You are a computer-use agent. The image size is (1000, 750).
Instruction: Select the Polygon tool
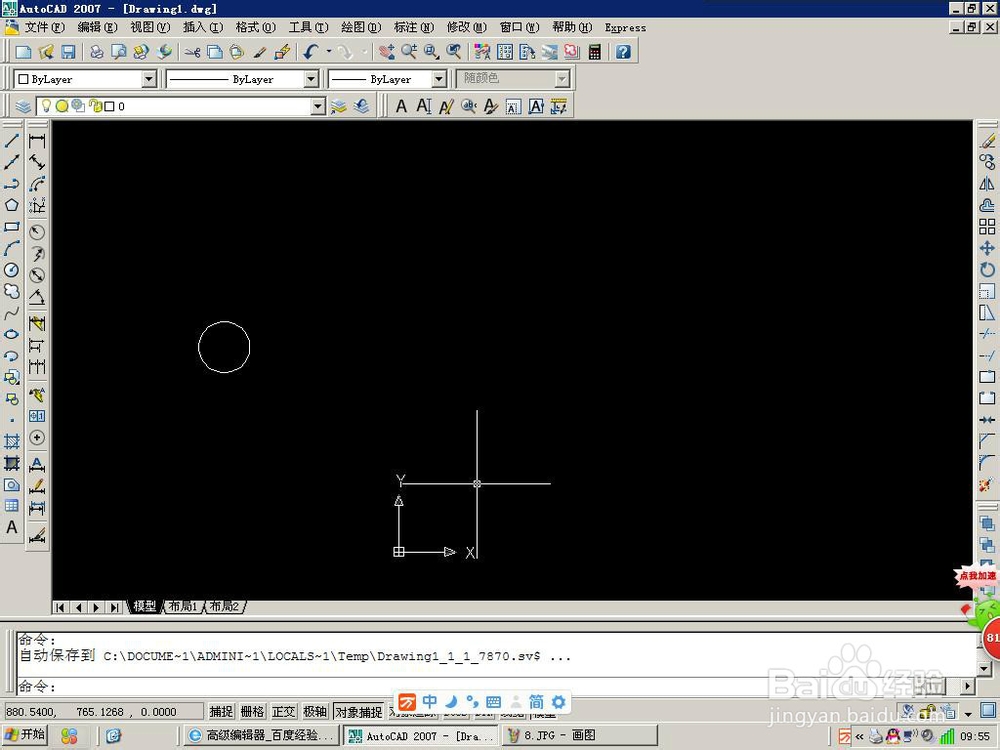pos(11,205)
